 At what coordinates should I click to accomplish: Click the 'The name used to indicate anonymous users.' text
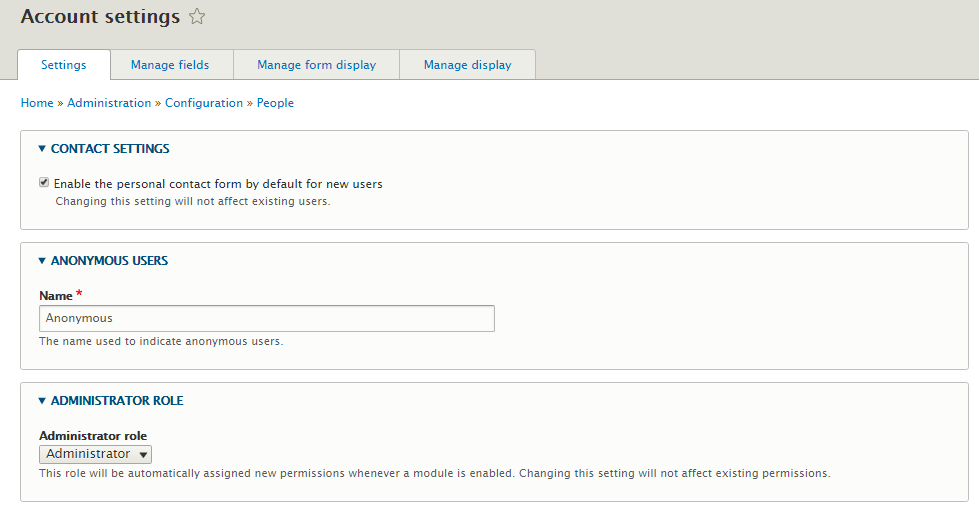coord(161,341)
